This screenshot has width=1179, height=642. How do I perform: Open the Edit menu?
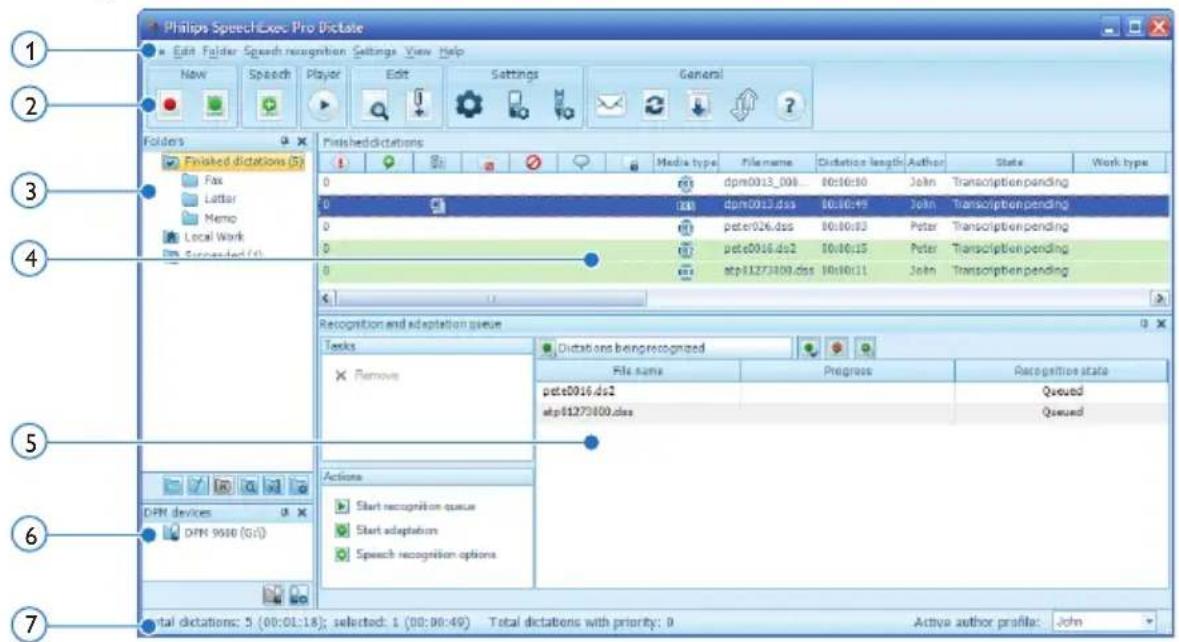(184, 52)
